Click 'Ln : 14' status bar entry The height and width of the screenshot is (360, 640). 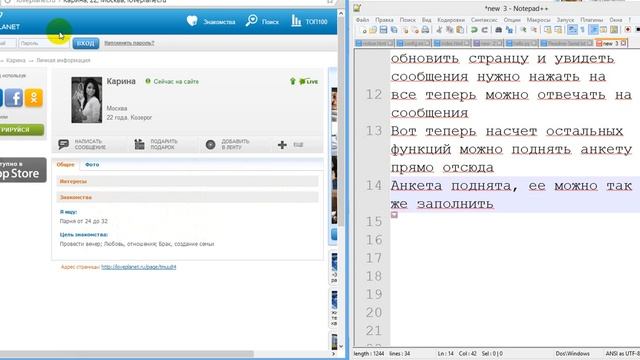point(445,353)
